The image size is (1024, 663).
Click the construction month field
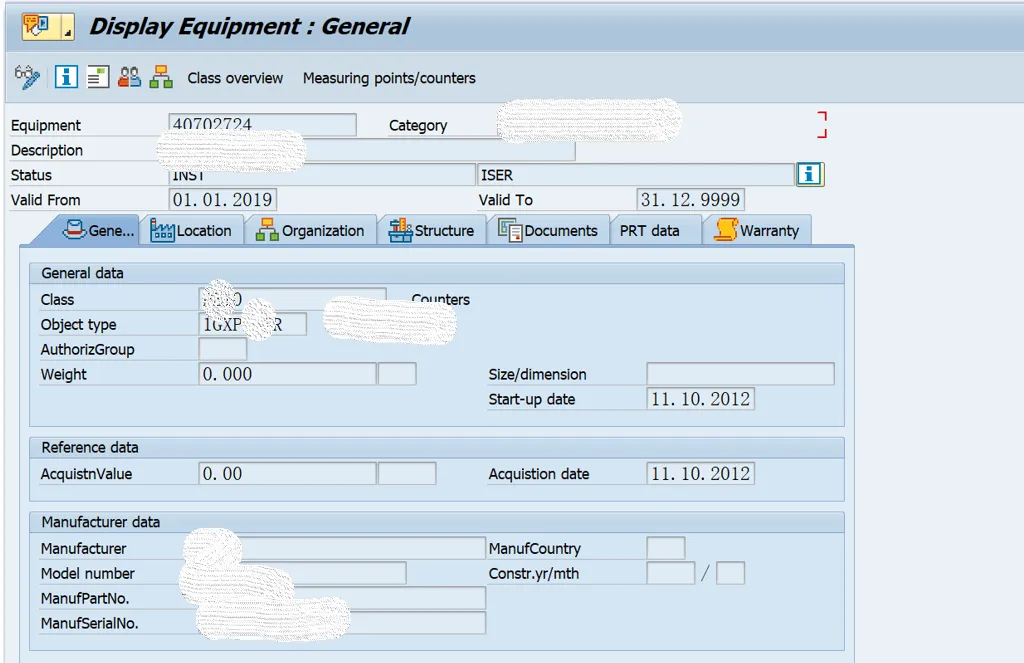pos(730,573)
